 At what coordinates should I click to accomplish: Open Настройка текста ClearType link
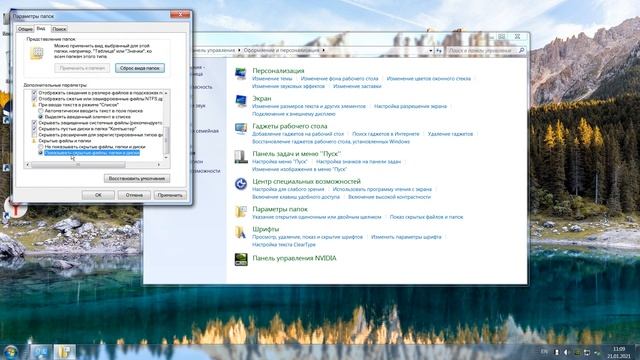[284, 244]
